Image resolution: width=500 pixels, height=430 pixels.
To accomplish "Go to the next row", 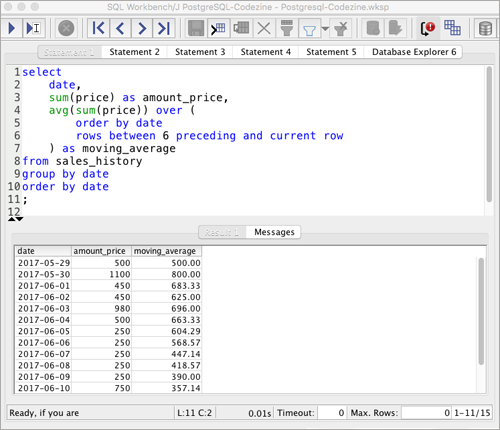I will pos(142,28).
